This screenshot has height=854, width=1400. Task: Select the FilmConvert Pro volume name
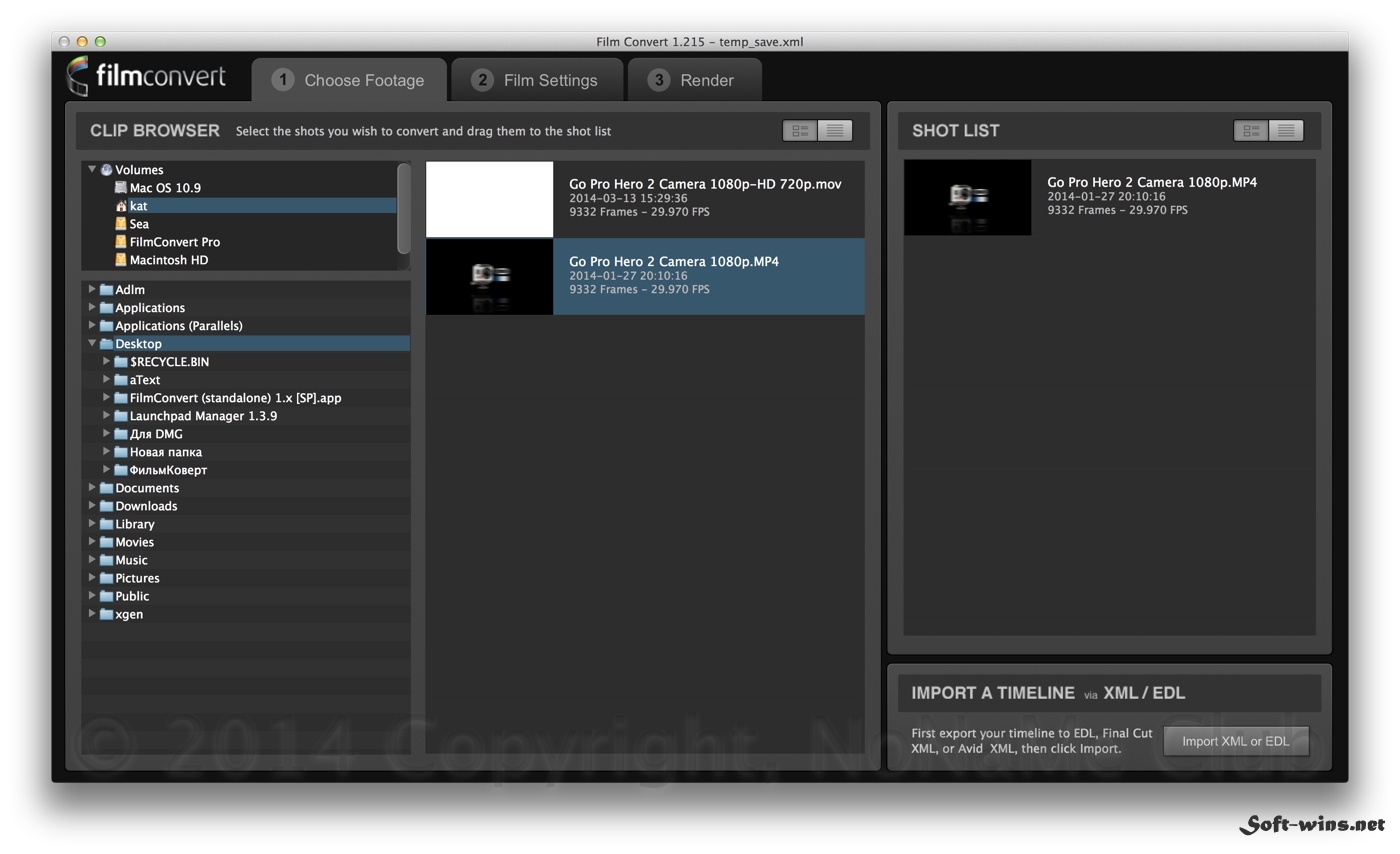[175, 242]
